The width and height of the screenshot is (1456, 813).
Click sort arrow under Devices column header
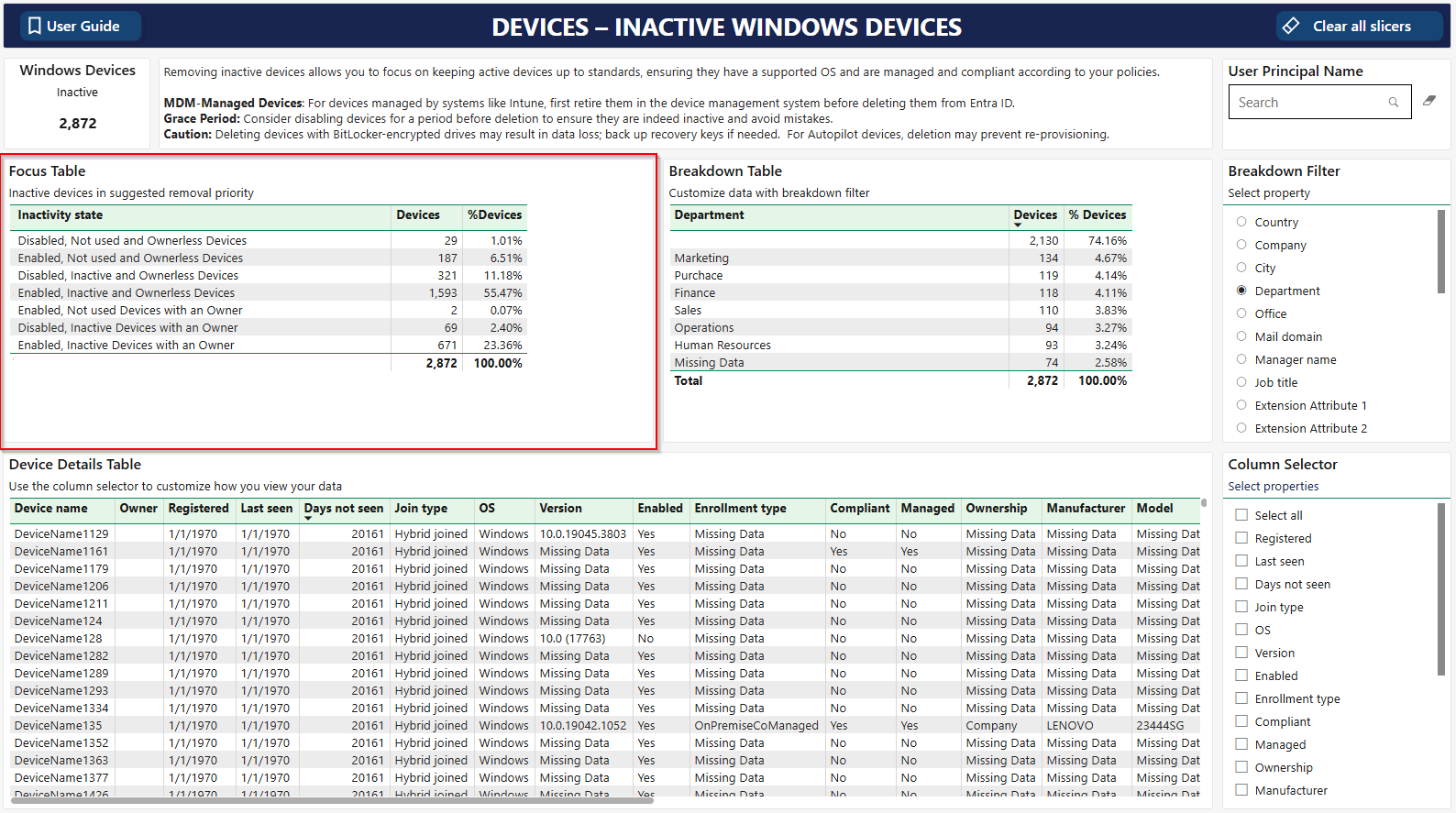[1018, 225]
